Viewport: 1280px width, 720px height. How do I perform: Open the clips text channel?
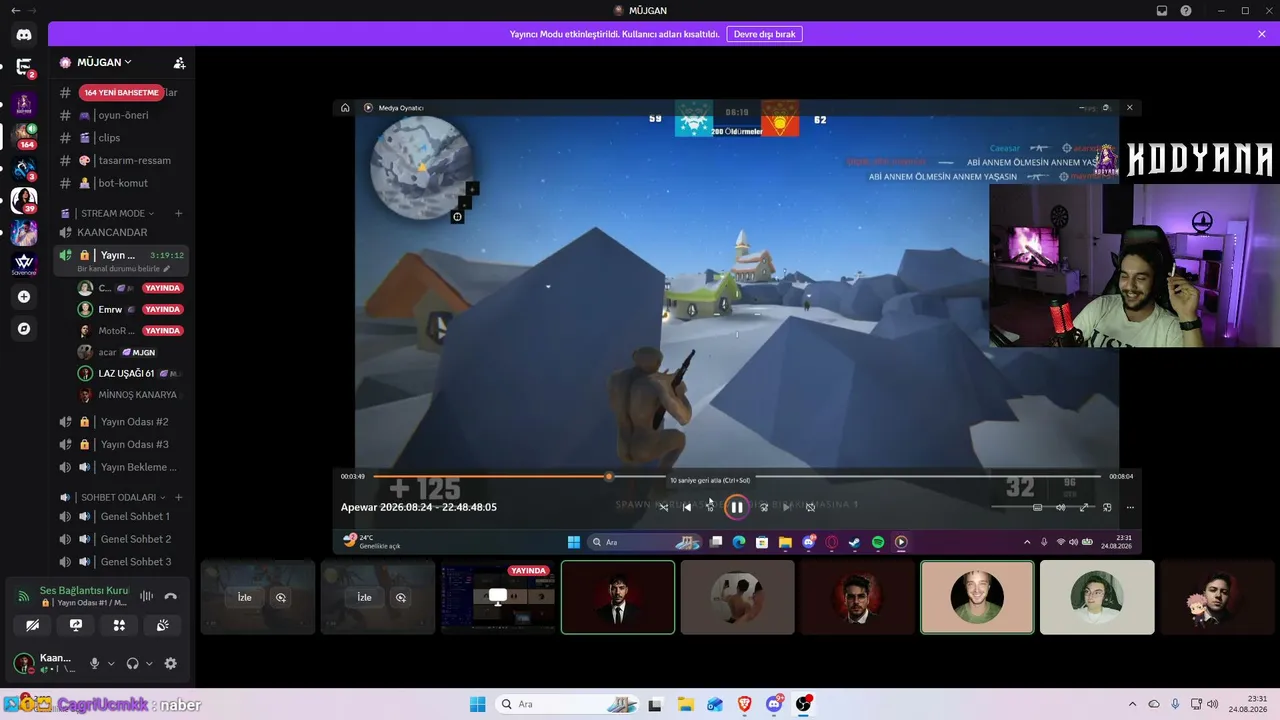[x=120, y=138]
